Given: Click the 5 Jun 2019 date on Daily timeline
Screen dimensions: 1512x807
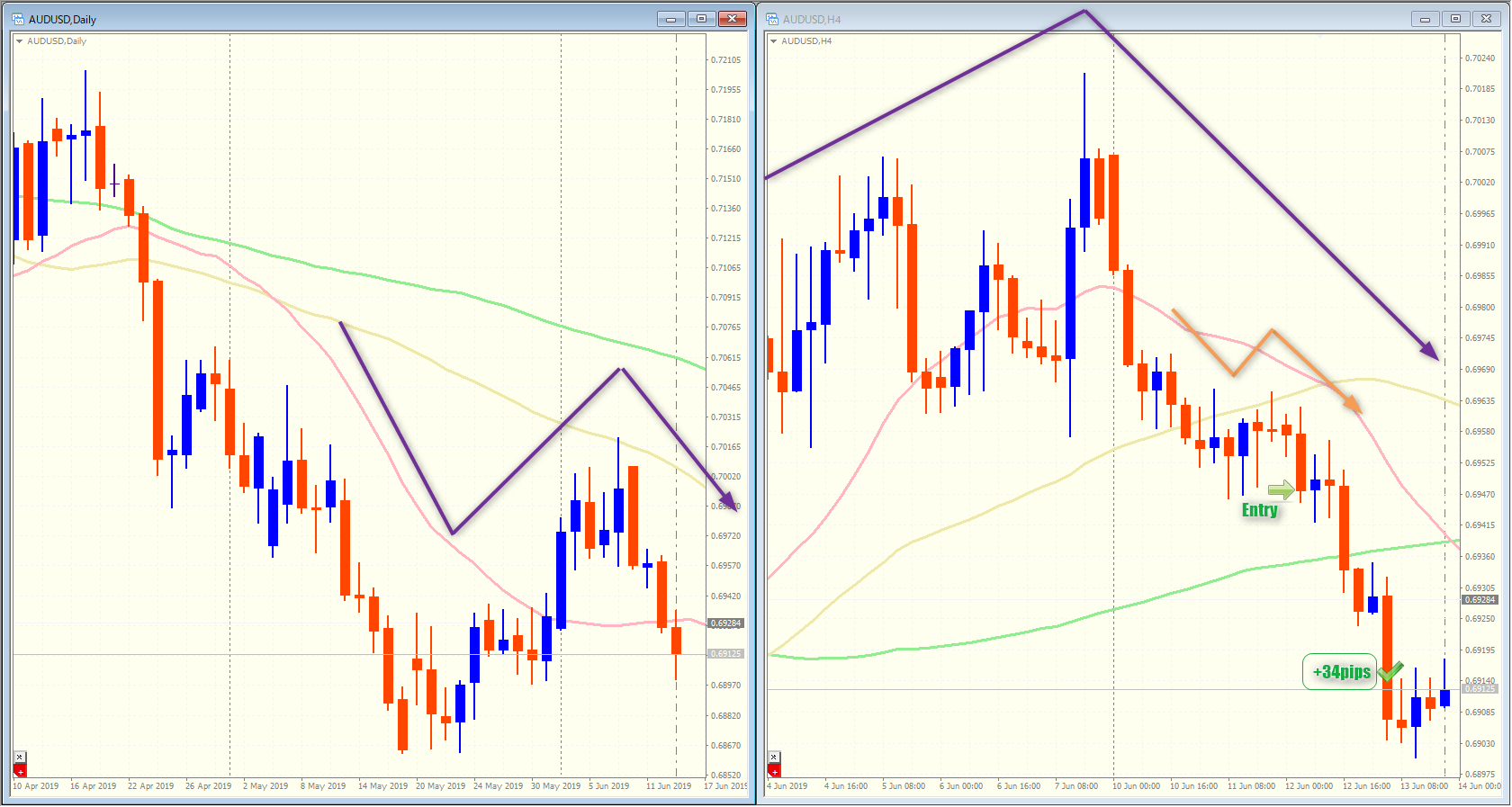Looking at the screenshot, I should [609, 786].
